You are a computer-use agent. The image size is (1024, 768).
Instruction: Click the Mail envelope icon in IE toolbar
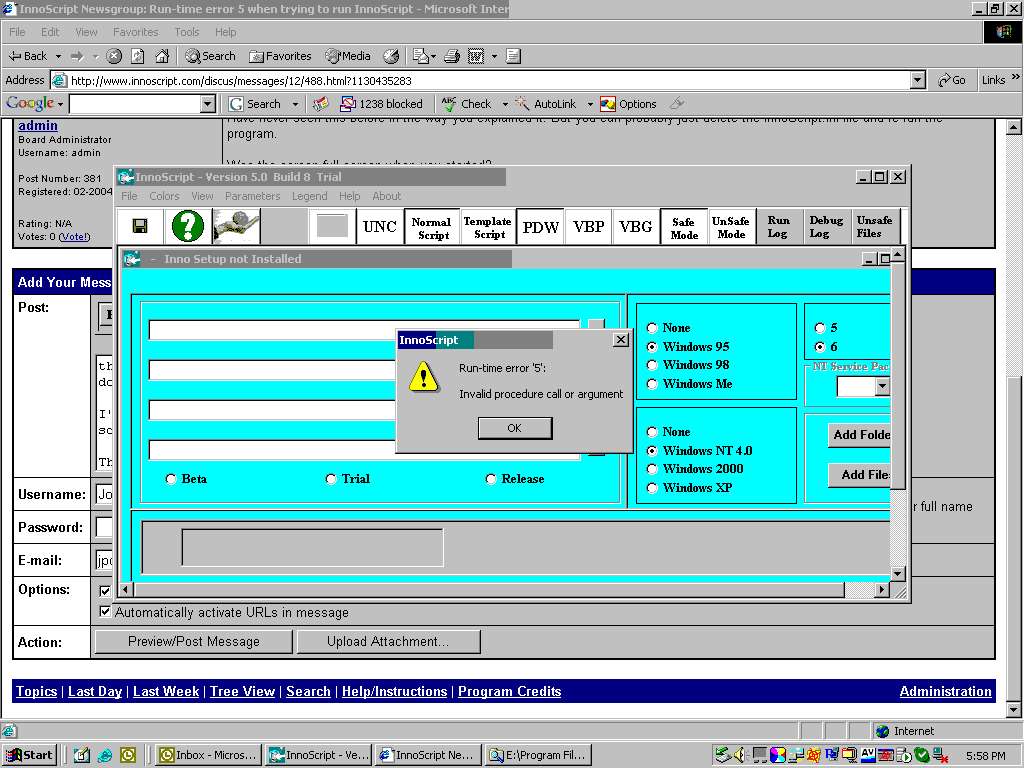coord(420,56)
